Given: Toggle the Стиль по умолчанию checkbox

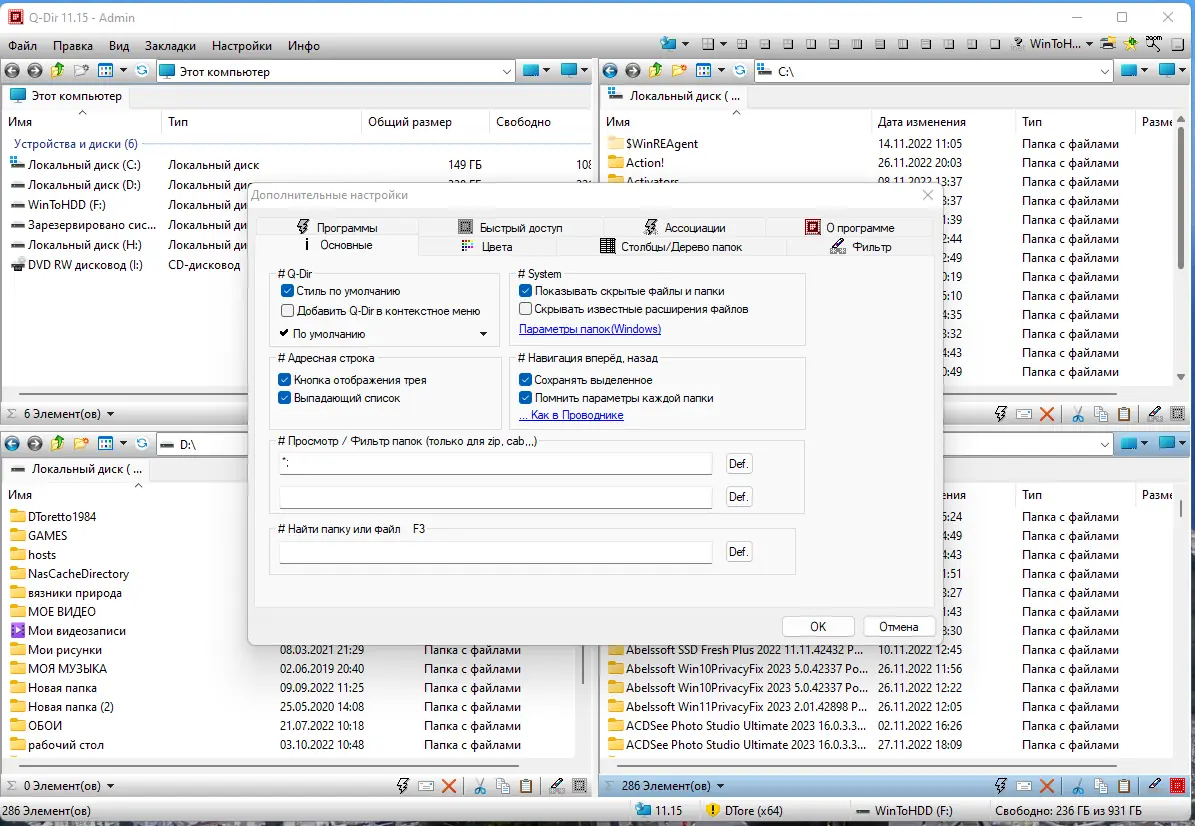Looking at the screenshot, I should pos(287,290).
